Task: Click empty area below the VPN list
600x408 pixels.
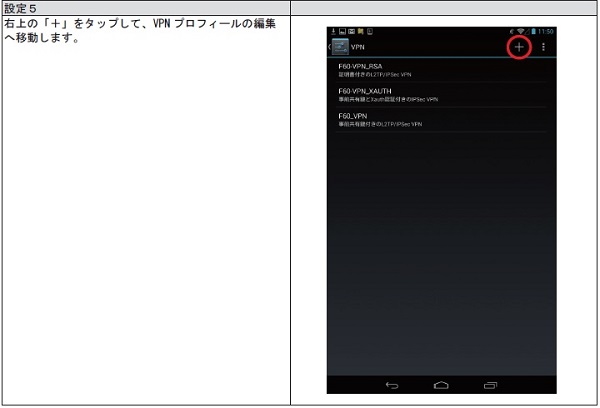Action: tap(441, 250)
